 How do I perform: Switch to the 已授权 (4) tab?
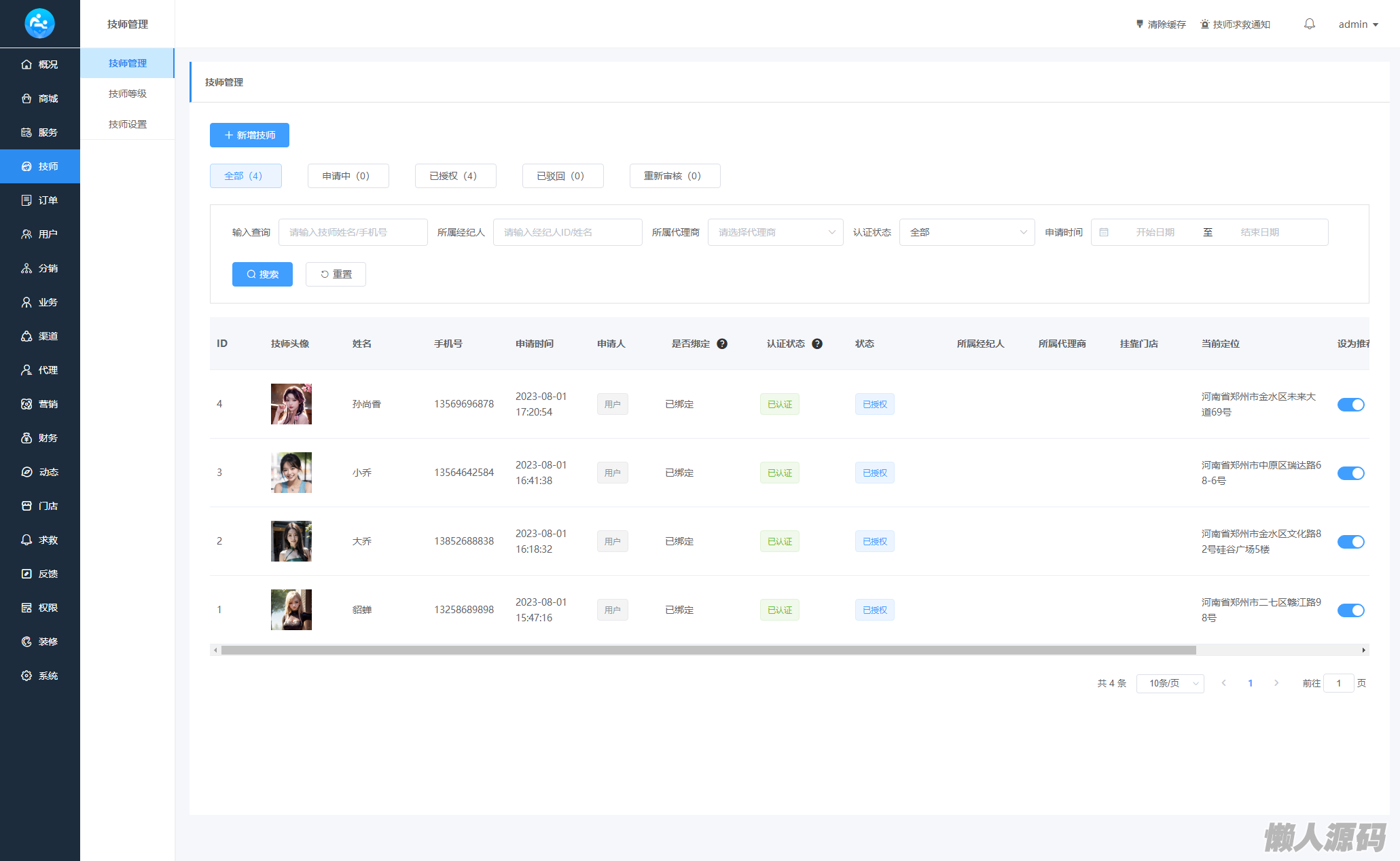click(x=455, y=176)
